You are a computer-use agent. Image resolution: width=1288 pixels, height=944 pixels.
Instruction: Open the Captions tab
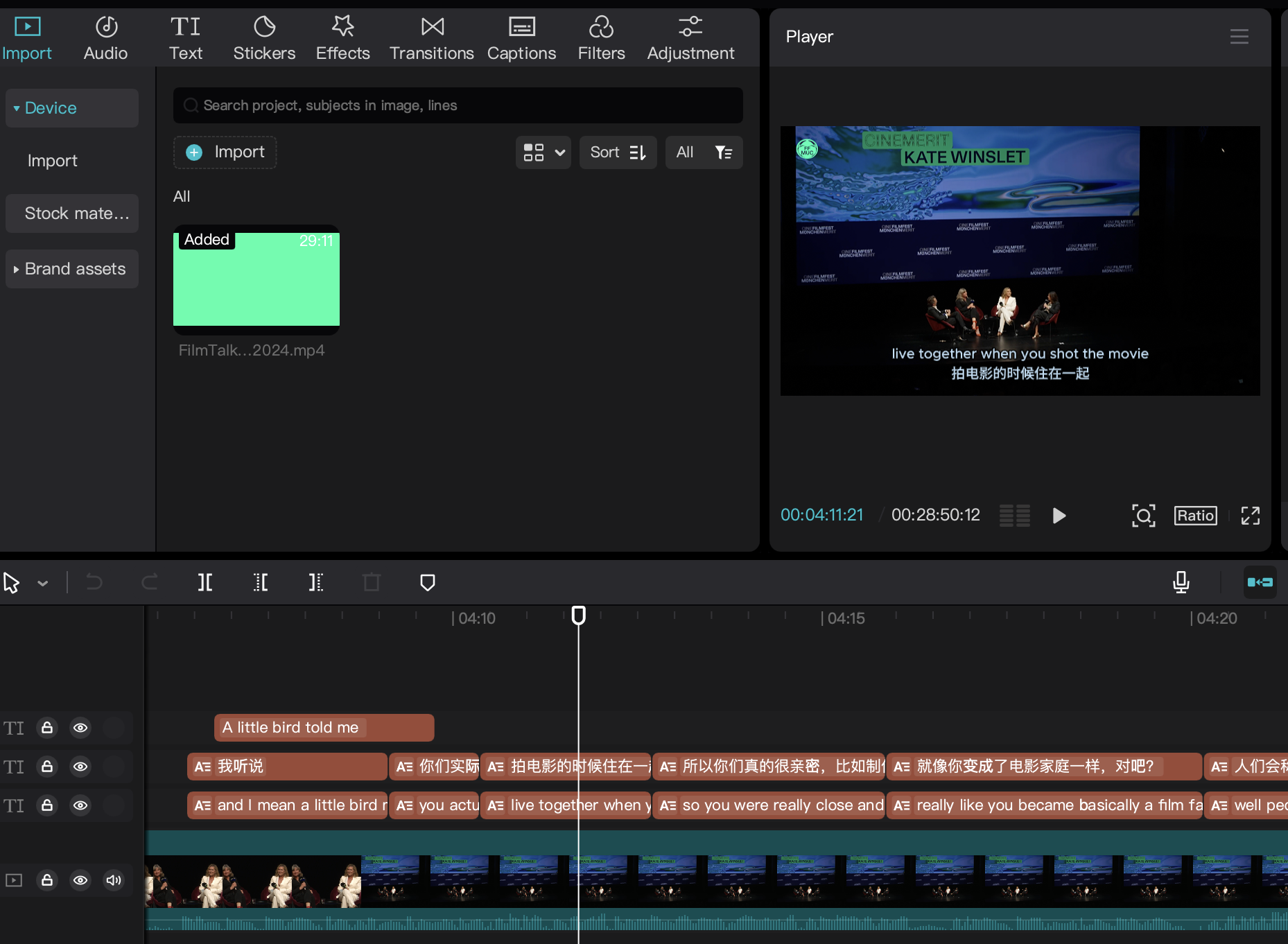click(521, 38)
